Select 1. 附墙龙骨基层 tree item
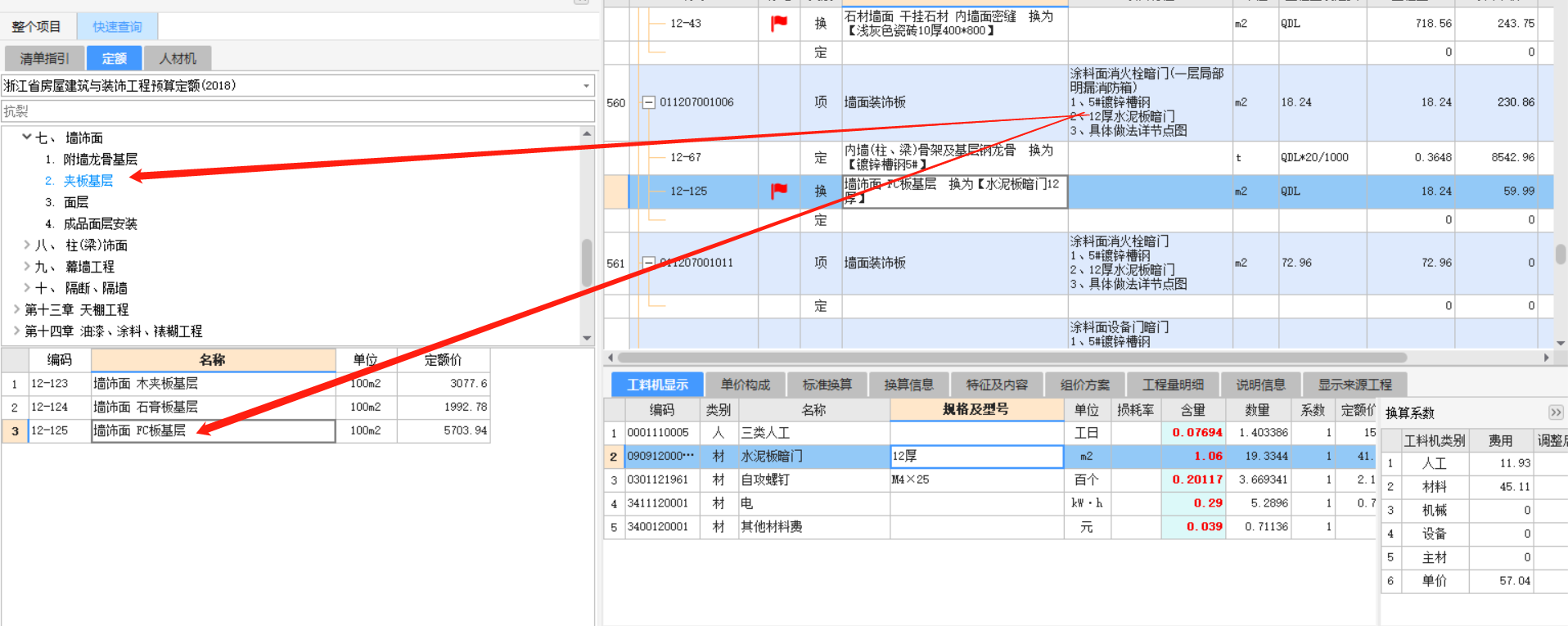 point(92,159)
